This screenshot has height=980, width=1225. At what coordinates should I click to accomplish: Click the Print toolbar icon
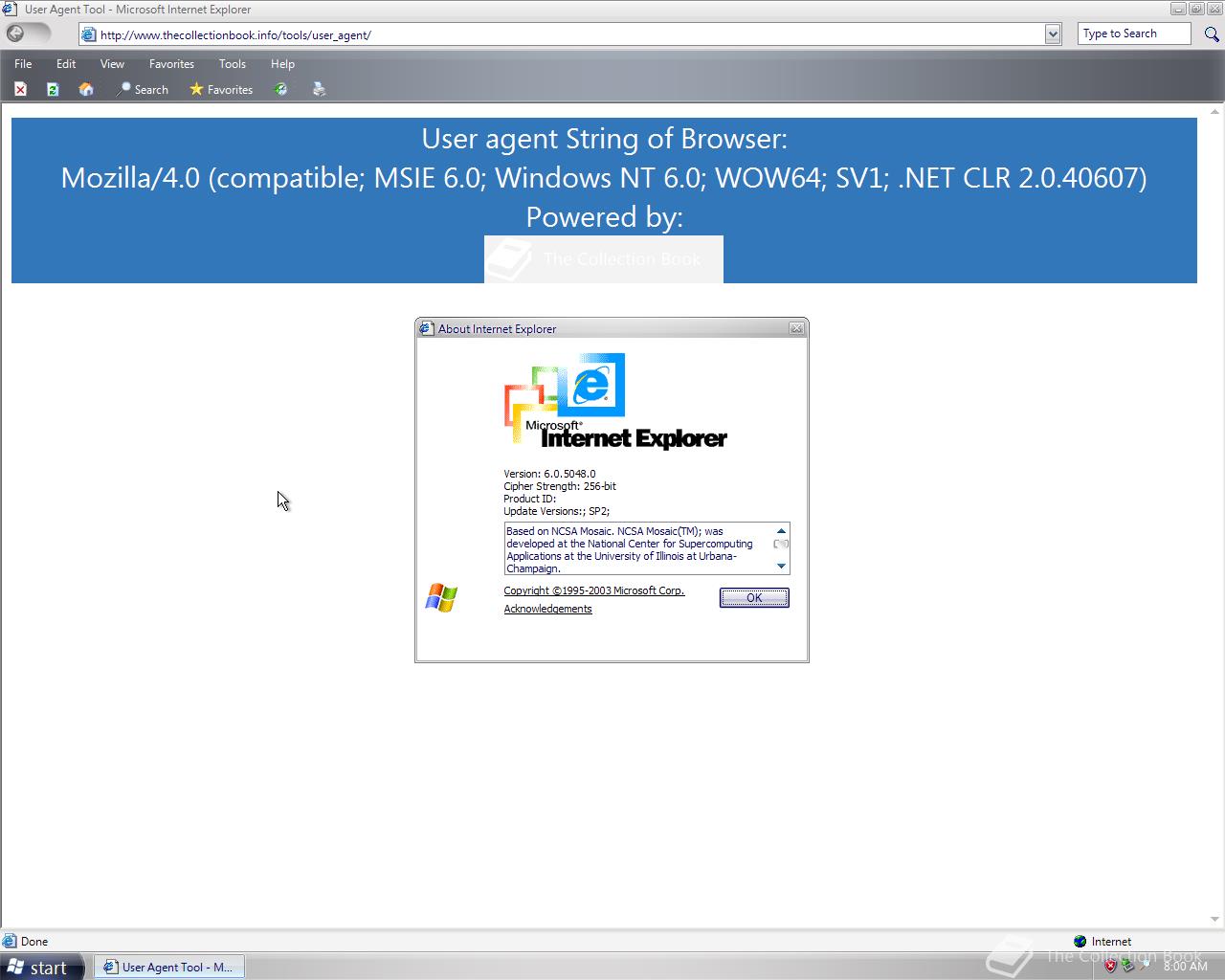click(320, 89)
